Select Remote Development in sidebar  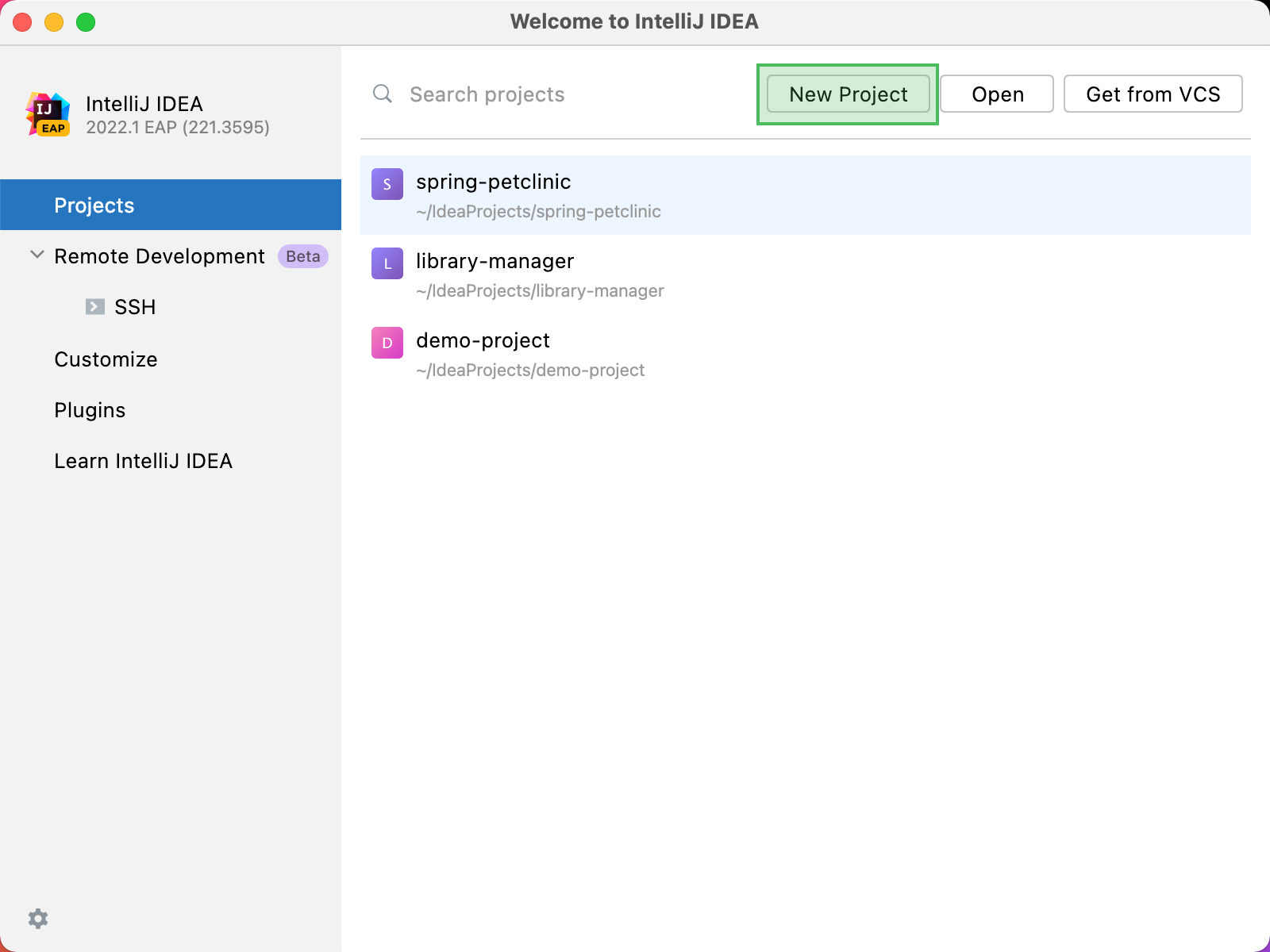tap(160, 256)
